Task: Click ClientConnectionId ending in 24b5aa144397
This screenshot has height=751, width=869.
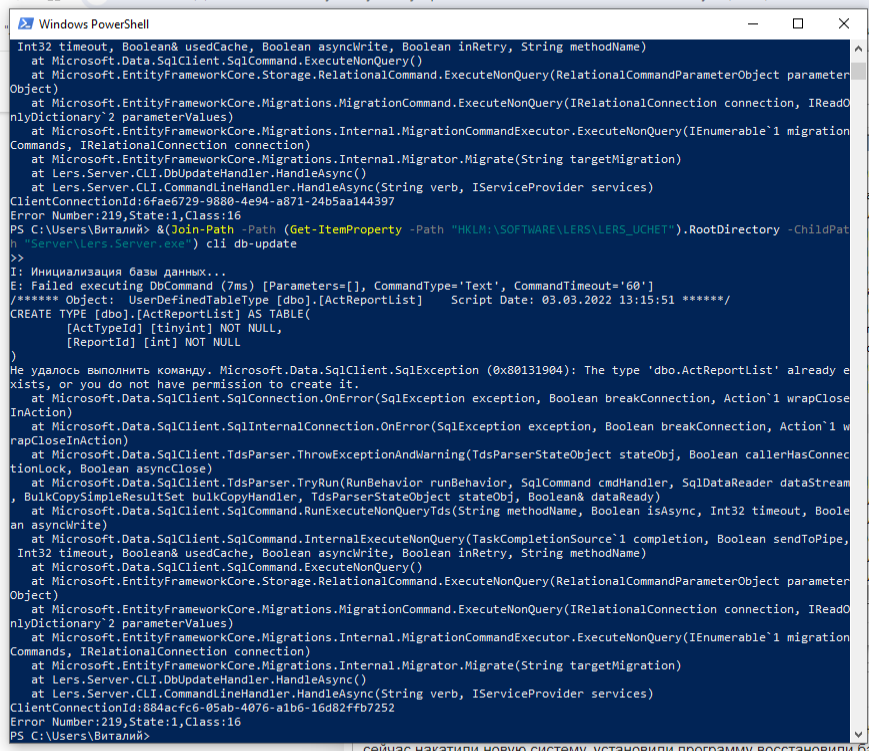Action: (202, 201)
